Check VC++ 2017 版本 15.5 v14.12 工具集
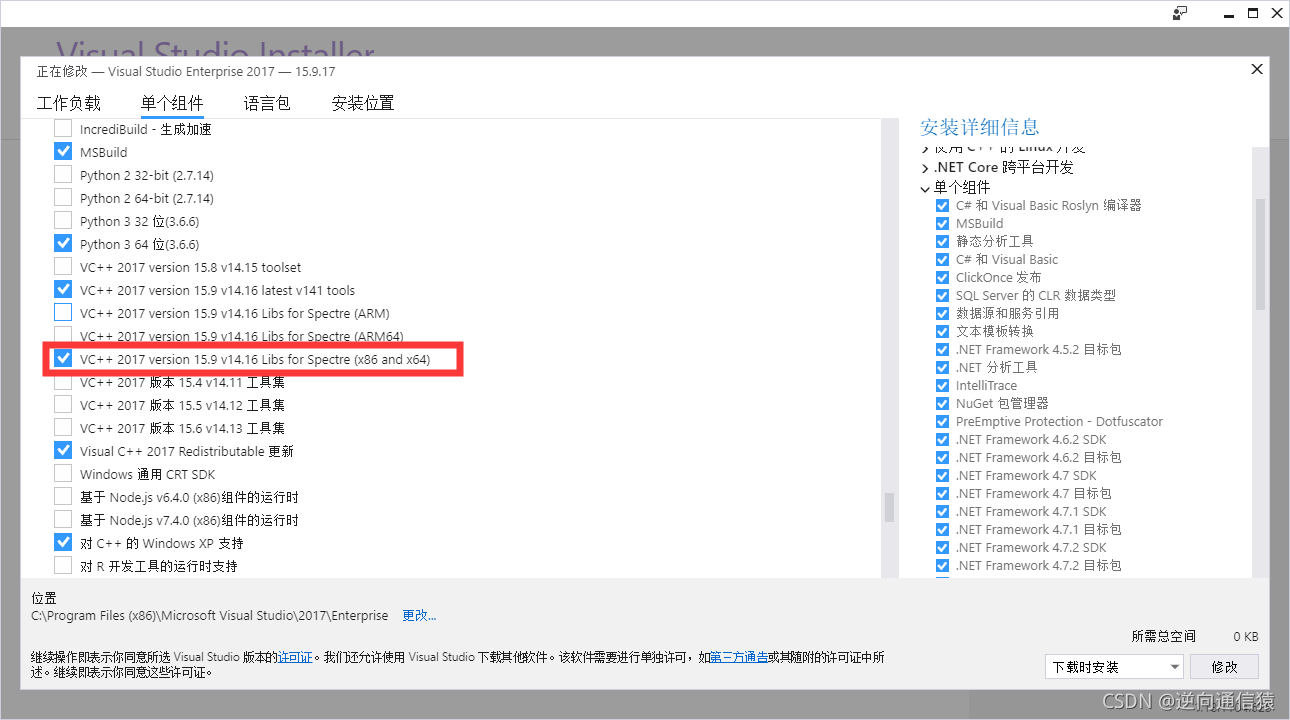The height and width of the screenshot is (720, 1290). tap(63, 405)
